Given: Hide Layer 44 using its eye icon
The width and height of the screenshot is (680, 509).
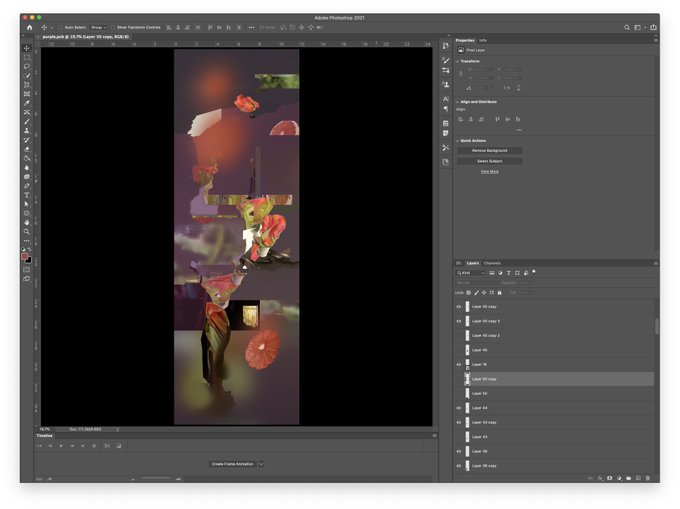Looking at the screenshot, I should pos(459,408).
